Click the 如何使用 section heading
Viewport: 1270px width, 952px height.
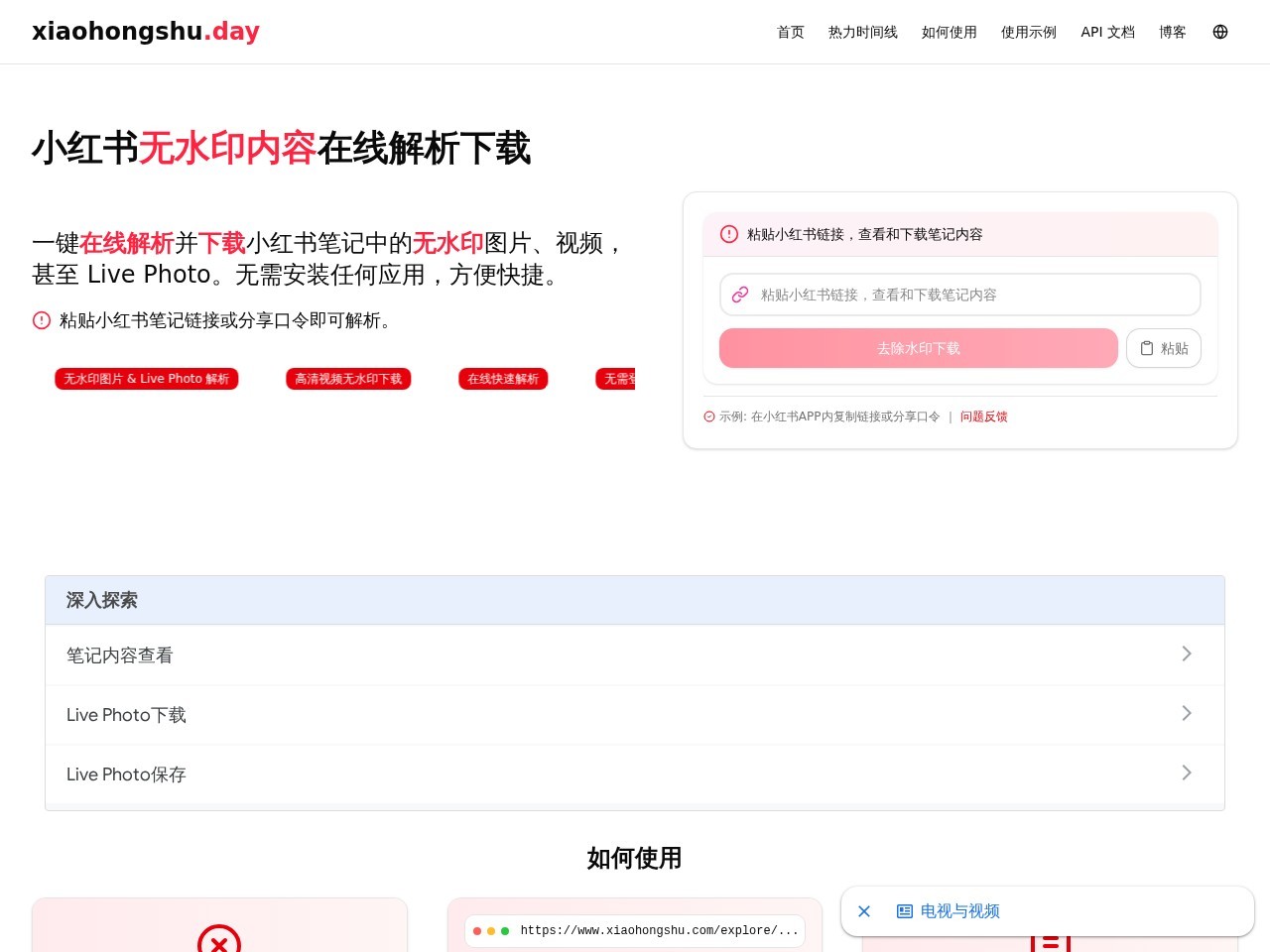(635, 858)
